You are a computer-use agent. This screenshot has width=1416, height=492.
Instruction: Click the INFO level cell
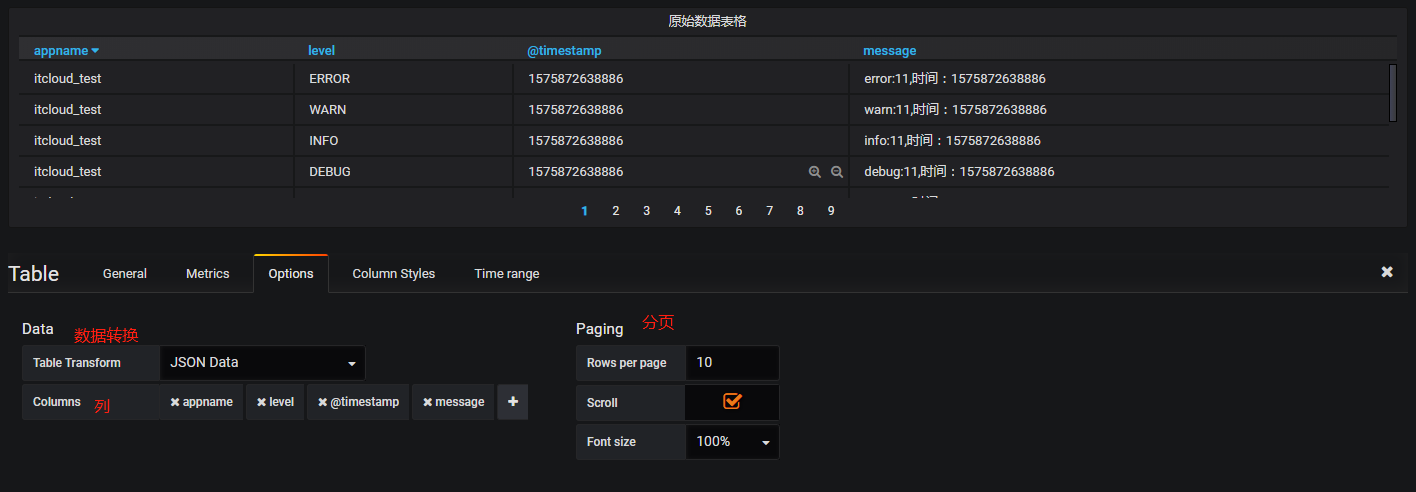pyautogui.click(x=404, y=140)
